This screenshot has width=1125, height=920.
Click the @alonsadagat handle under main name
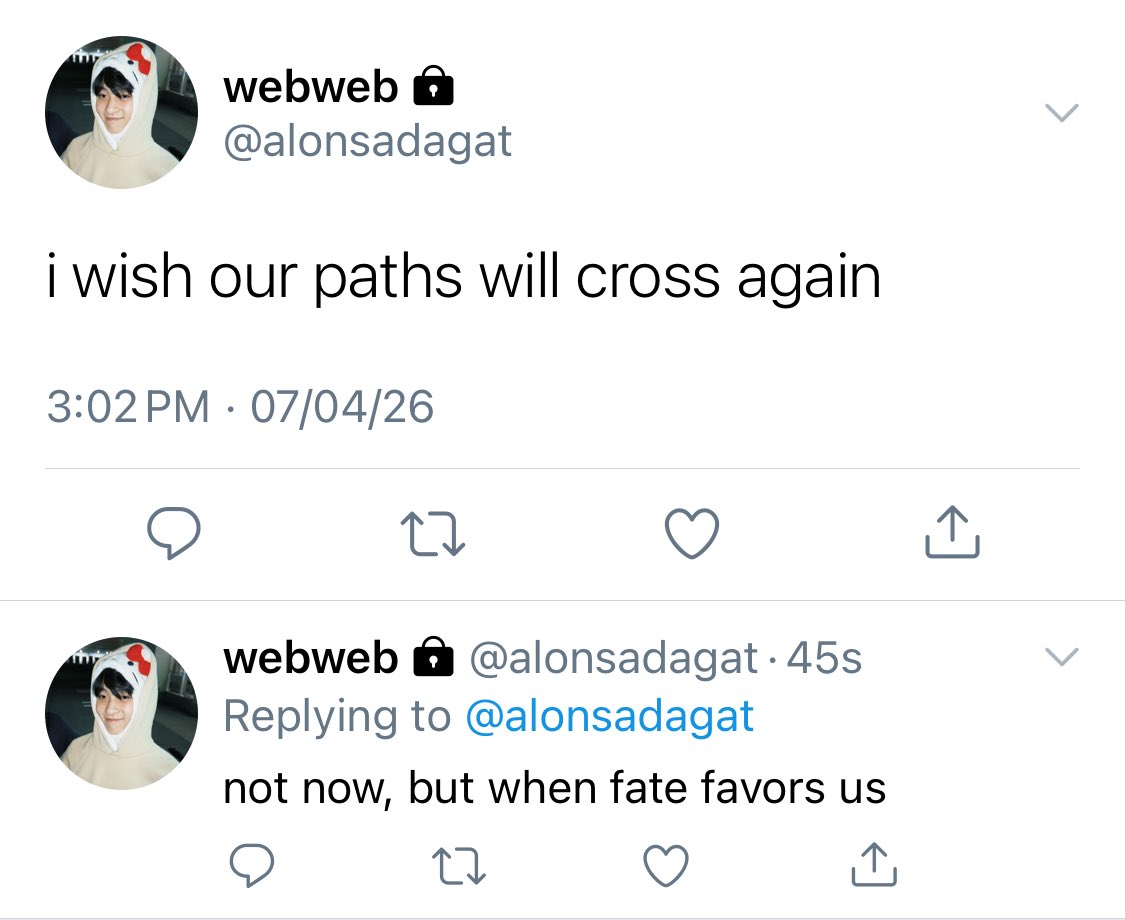pos(367,141)
